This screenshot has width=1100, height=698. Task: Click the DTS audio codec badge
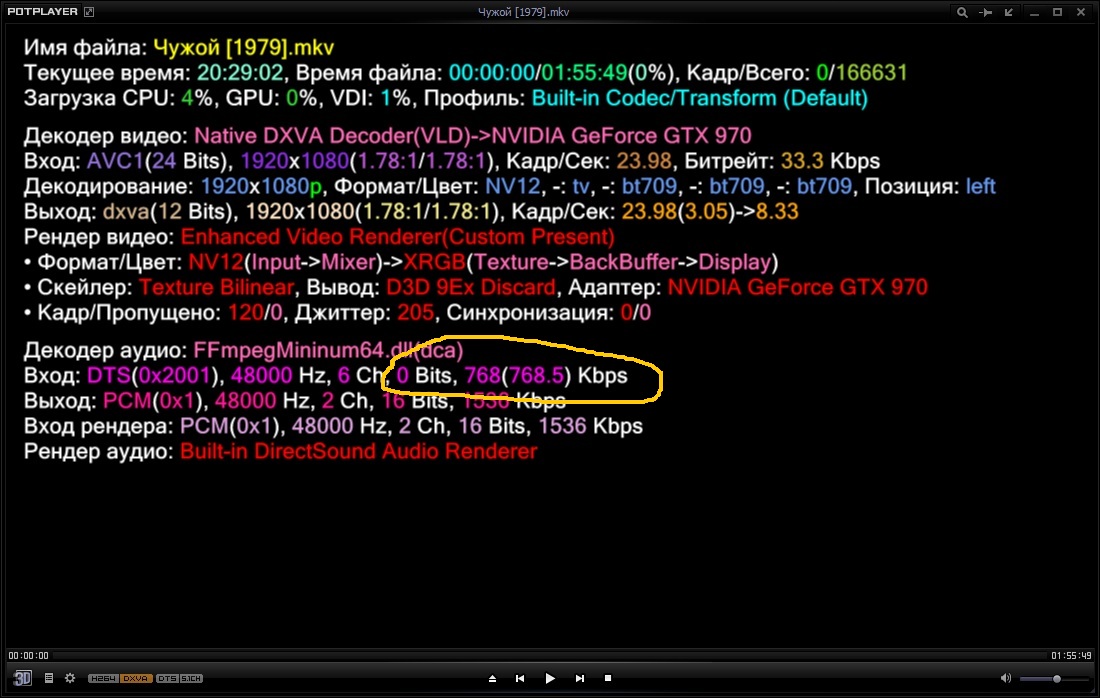pos(166,678)
